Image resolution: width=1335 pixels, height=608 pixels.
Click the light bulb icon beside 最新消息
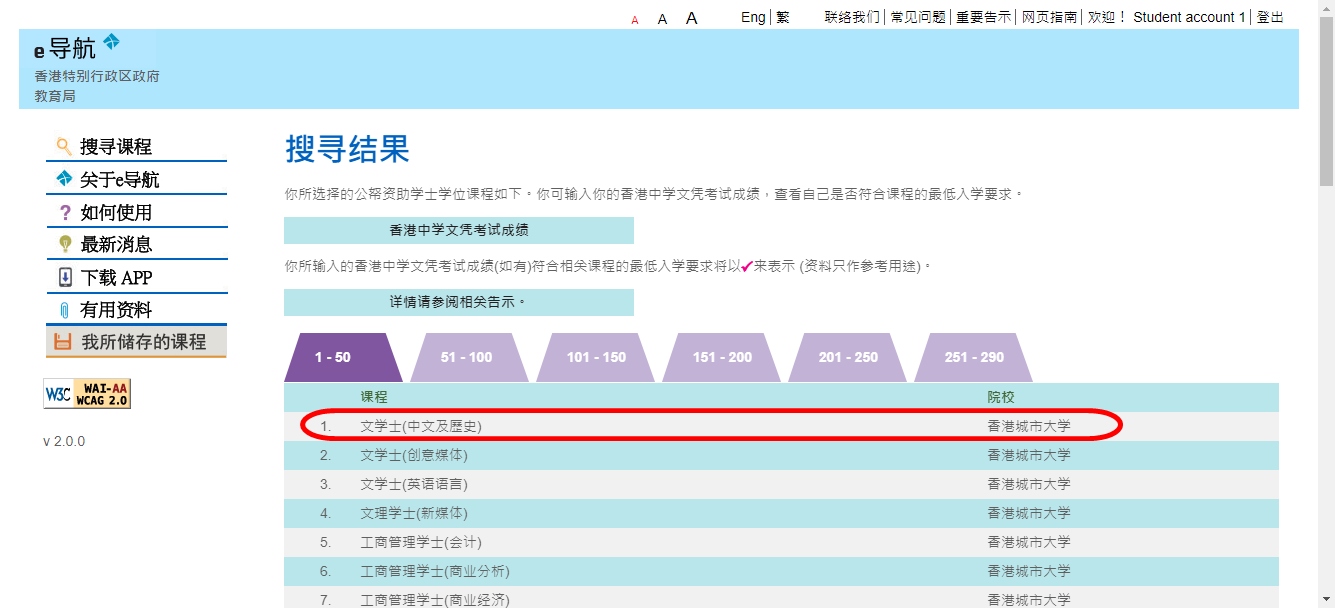pyautogui.click(x=65, y=244)
